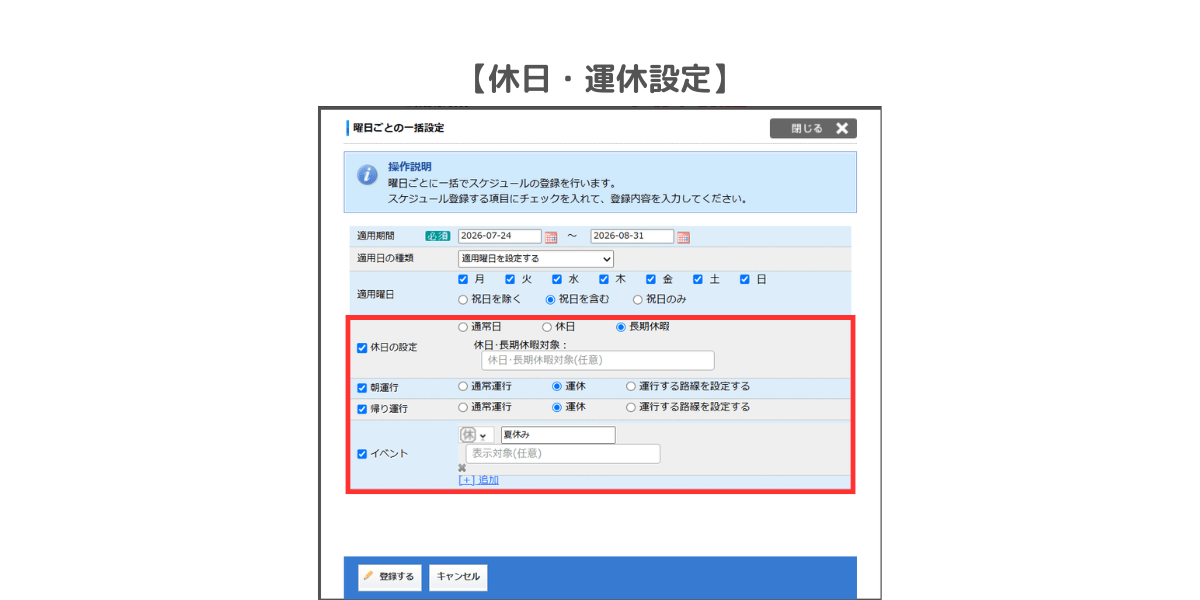Click the X icon in 閉じる button
This screenshot has height=600, width=1200.
[842, 128]
